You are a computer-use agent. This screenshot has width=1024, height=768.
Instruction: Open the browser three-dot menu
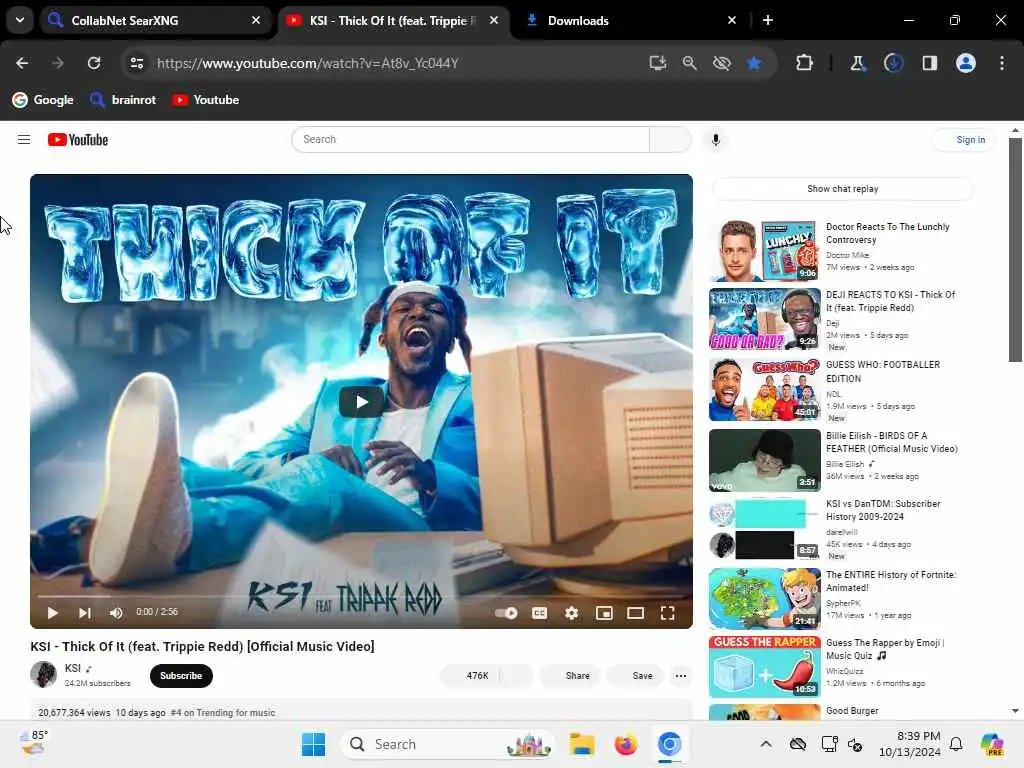tap(1002, 63)
